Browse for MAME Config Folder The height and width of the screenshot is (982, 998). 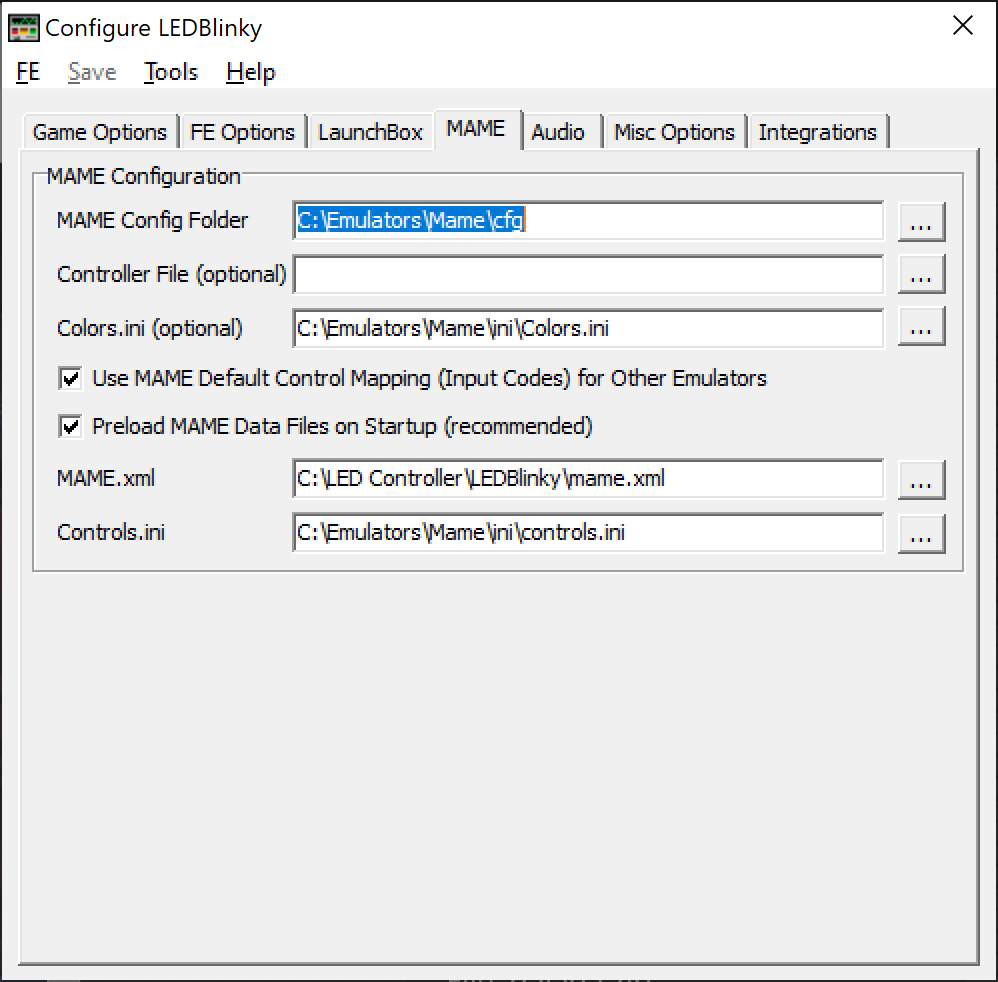[x=921, y=222]
